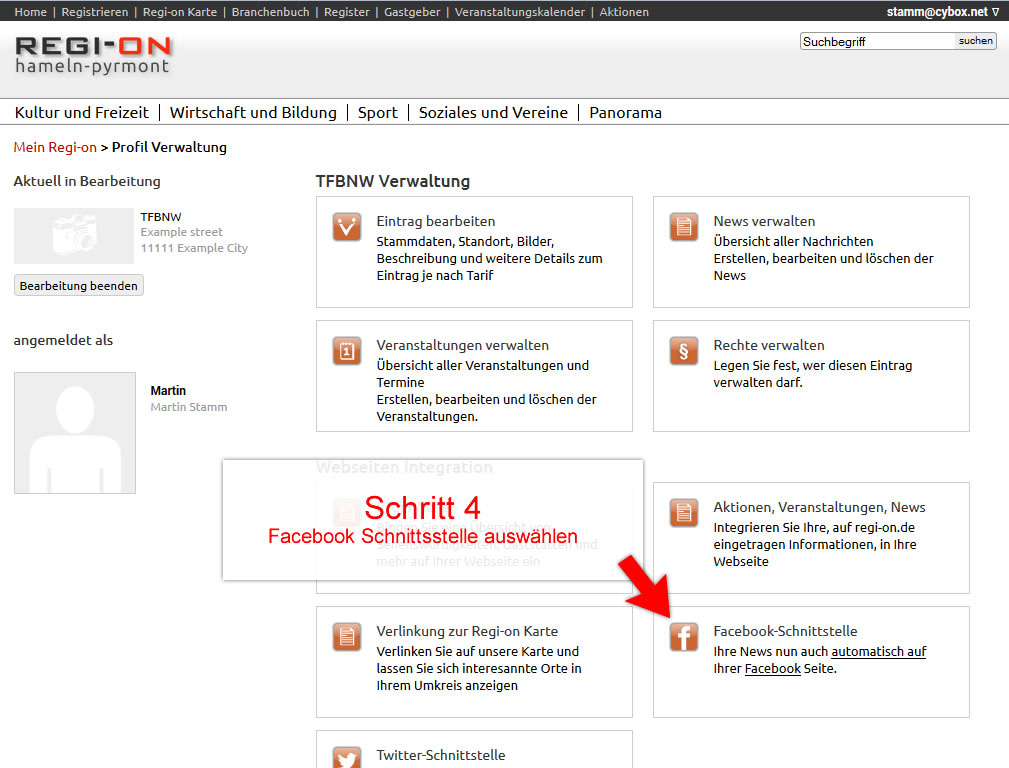Open the Kultur und Freizeit menu
Image resolution: width=1009 pixels, height=768 pixels.
coord(82,113)
